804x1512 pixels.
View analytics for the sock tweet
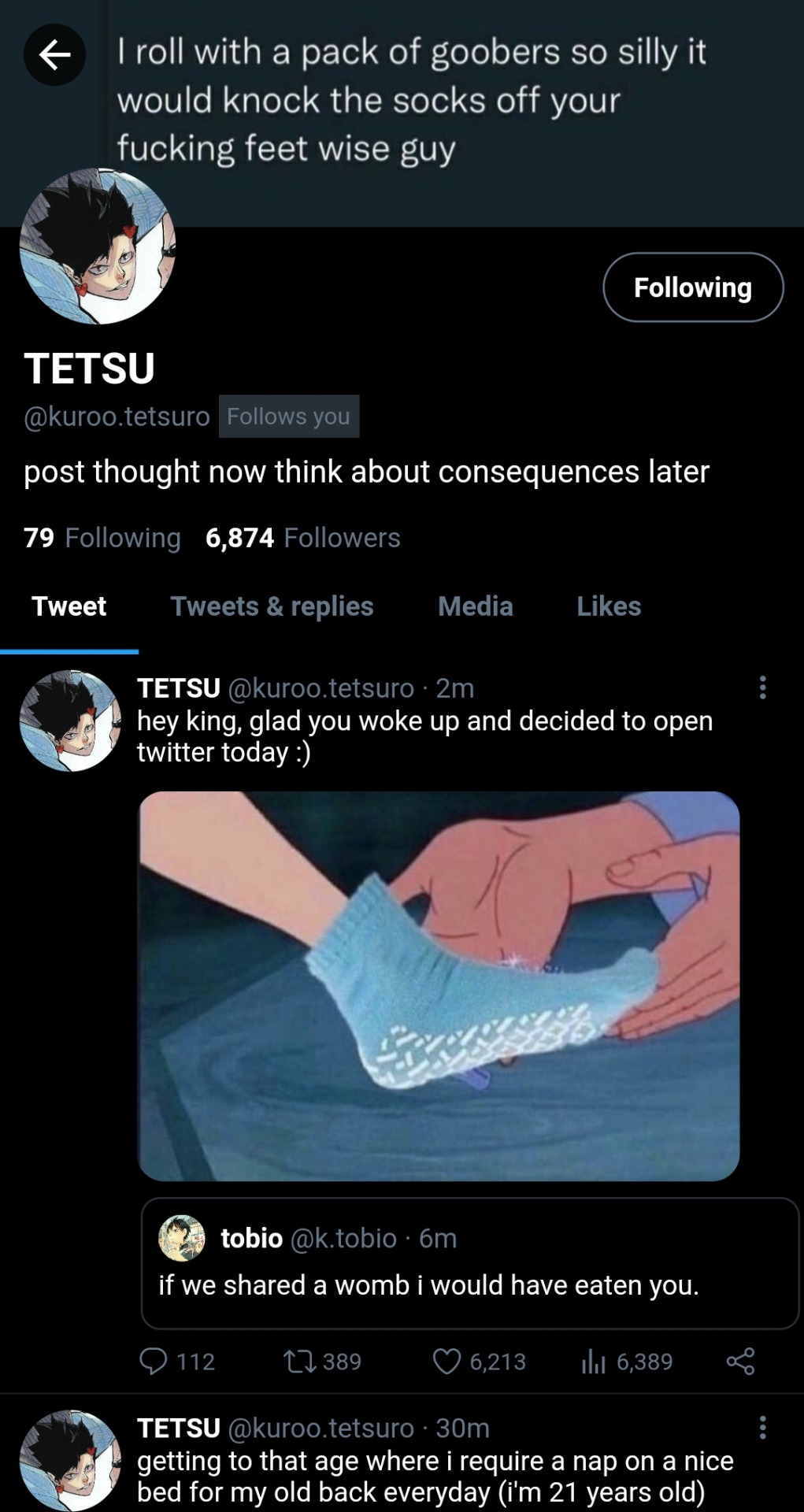coord(593,1361)
